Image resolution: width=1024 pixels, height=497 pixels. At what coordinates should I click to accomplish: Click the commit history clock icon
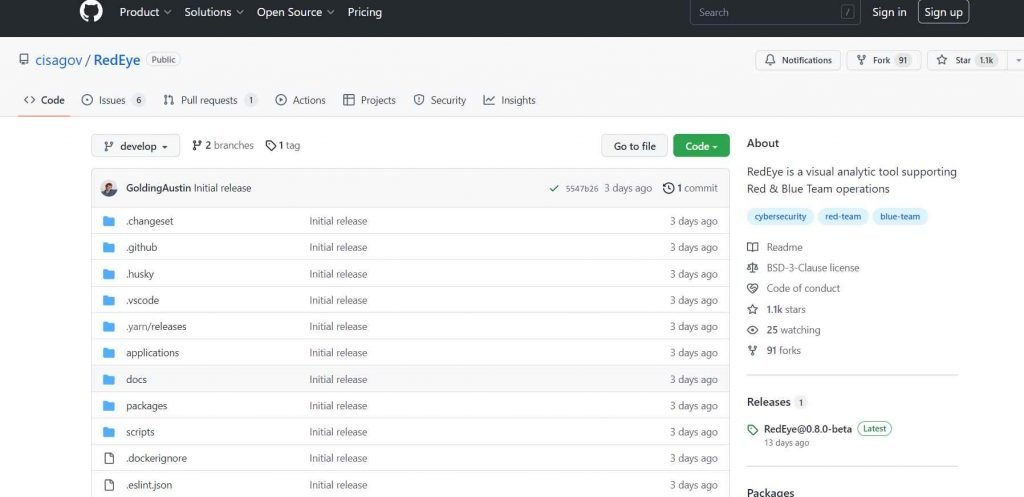pos(668,188)
